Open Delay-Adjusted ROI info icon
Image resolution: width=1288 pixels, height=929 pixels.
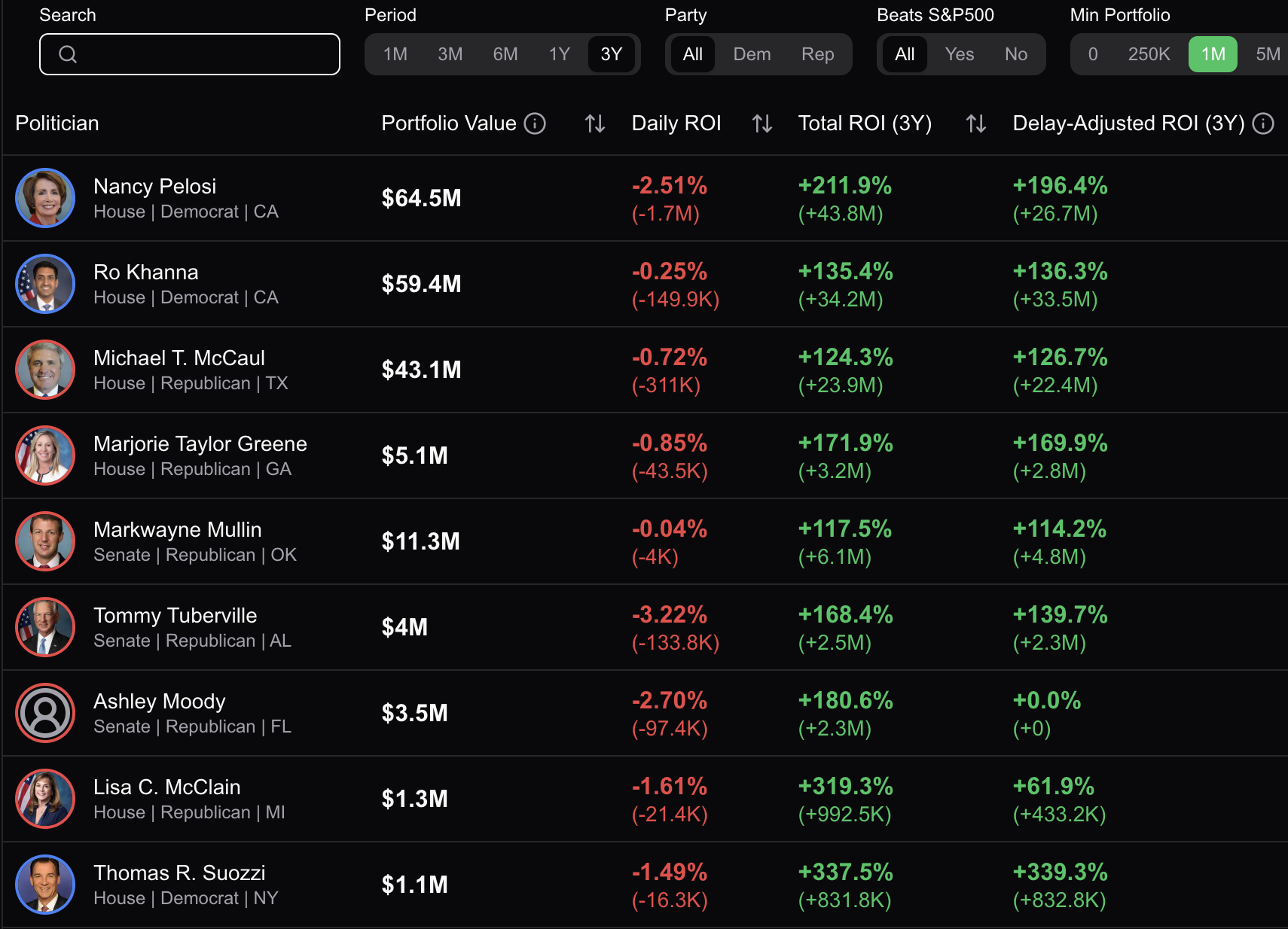pos(1263,123)
